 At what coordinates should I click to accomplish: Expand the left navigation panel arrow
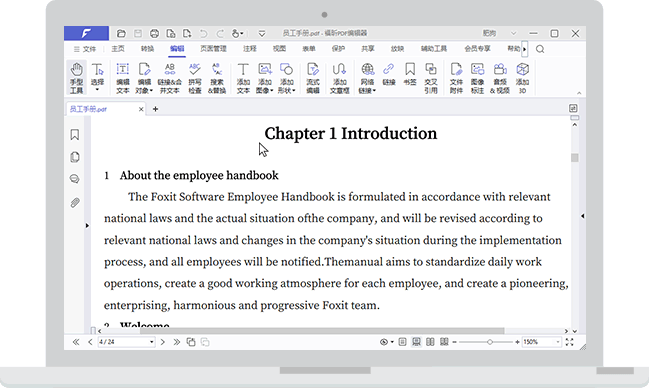[87, 226]
